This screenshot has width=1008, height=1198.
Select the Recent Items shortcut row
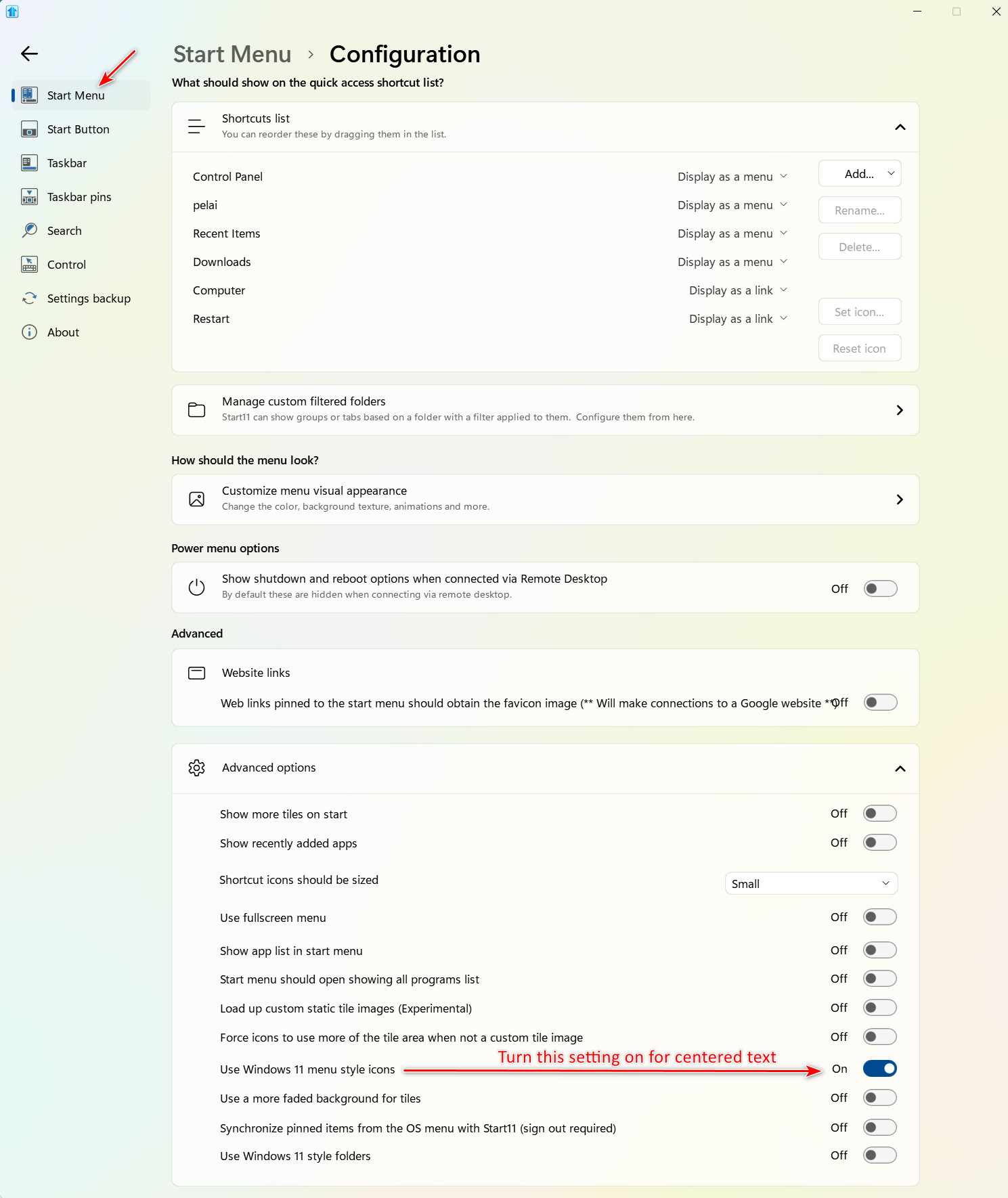tap(491, 234)
